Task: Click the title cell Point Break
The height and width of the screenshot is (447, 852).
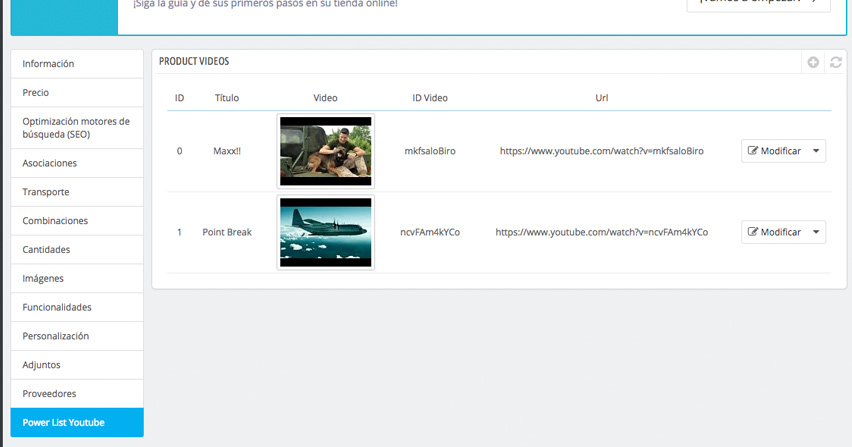Action: click(227, 232)
